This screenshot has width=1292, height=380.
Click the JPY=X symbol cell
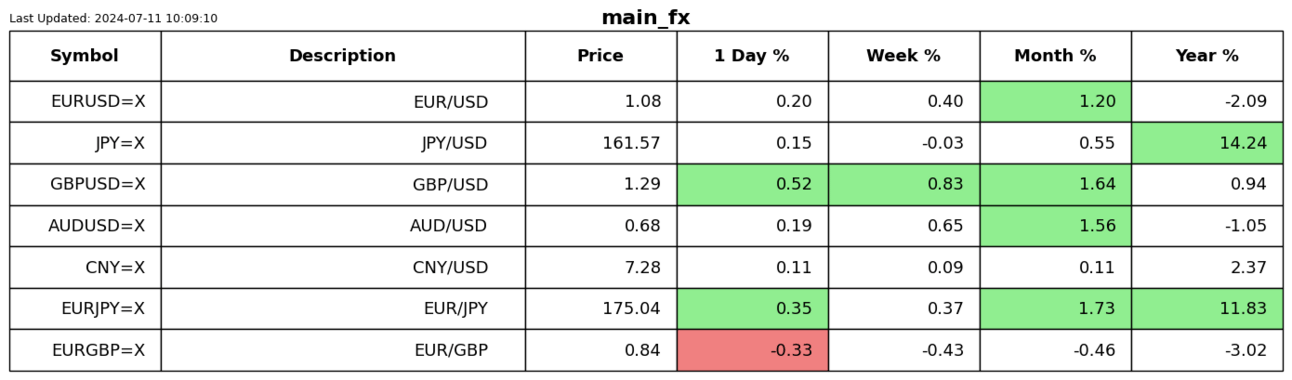tap(85, 143)
